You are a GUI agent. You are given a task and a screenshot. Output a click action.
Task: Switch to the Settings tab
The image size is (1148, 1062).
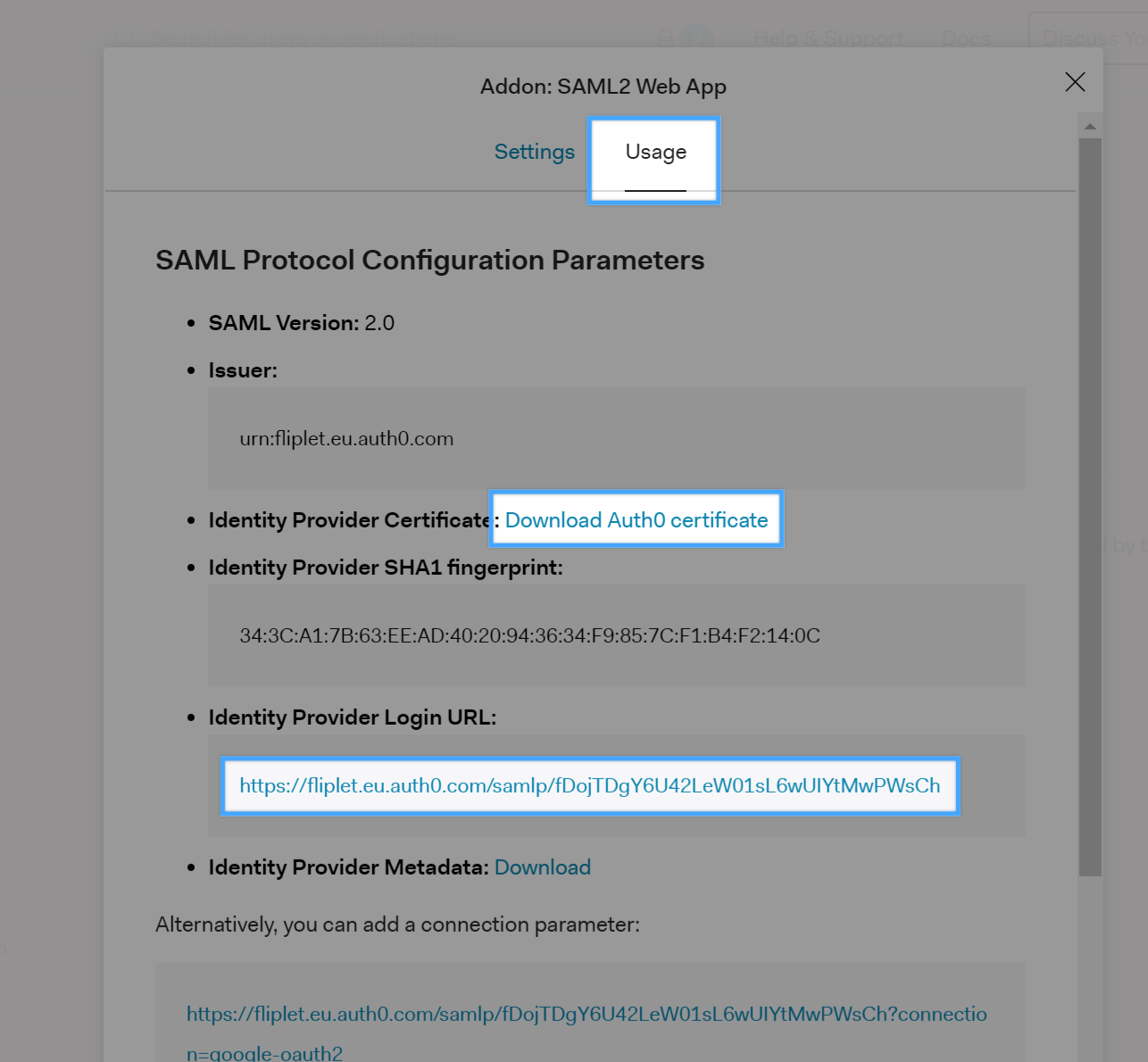point(534,152)
